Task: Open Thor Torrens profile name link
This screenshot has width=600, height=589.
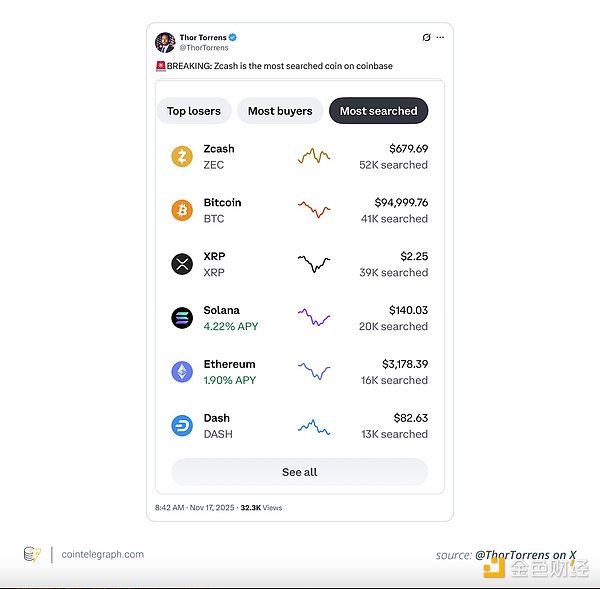Action: coord(203,37)
